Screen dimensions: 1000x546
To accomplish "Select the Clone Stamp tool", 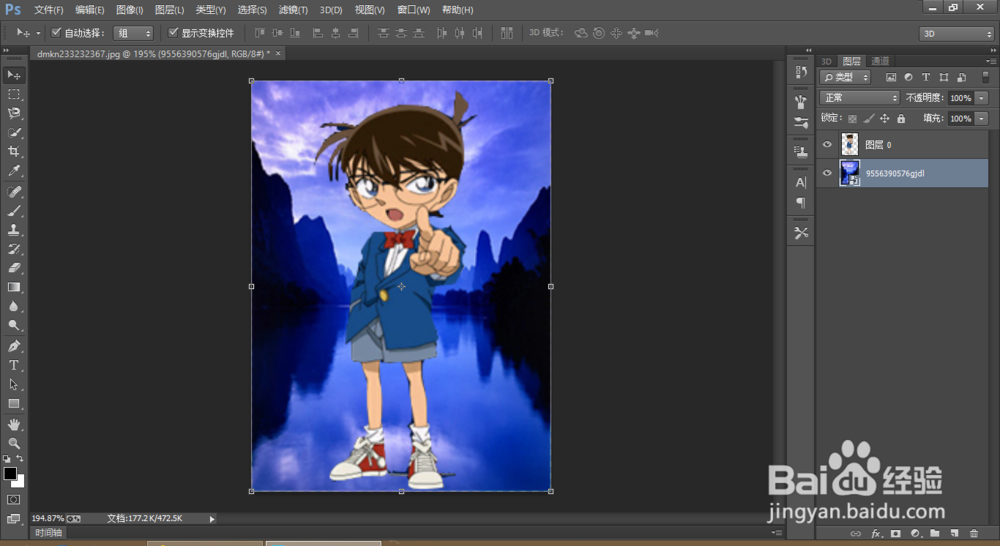I will (x=13, y=230).
